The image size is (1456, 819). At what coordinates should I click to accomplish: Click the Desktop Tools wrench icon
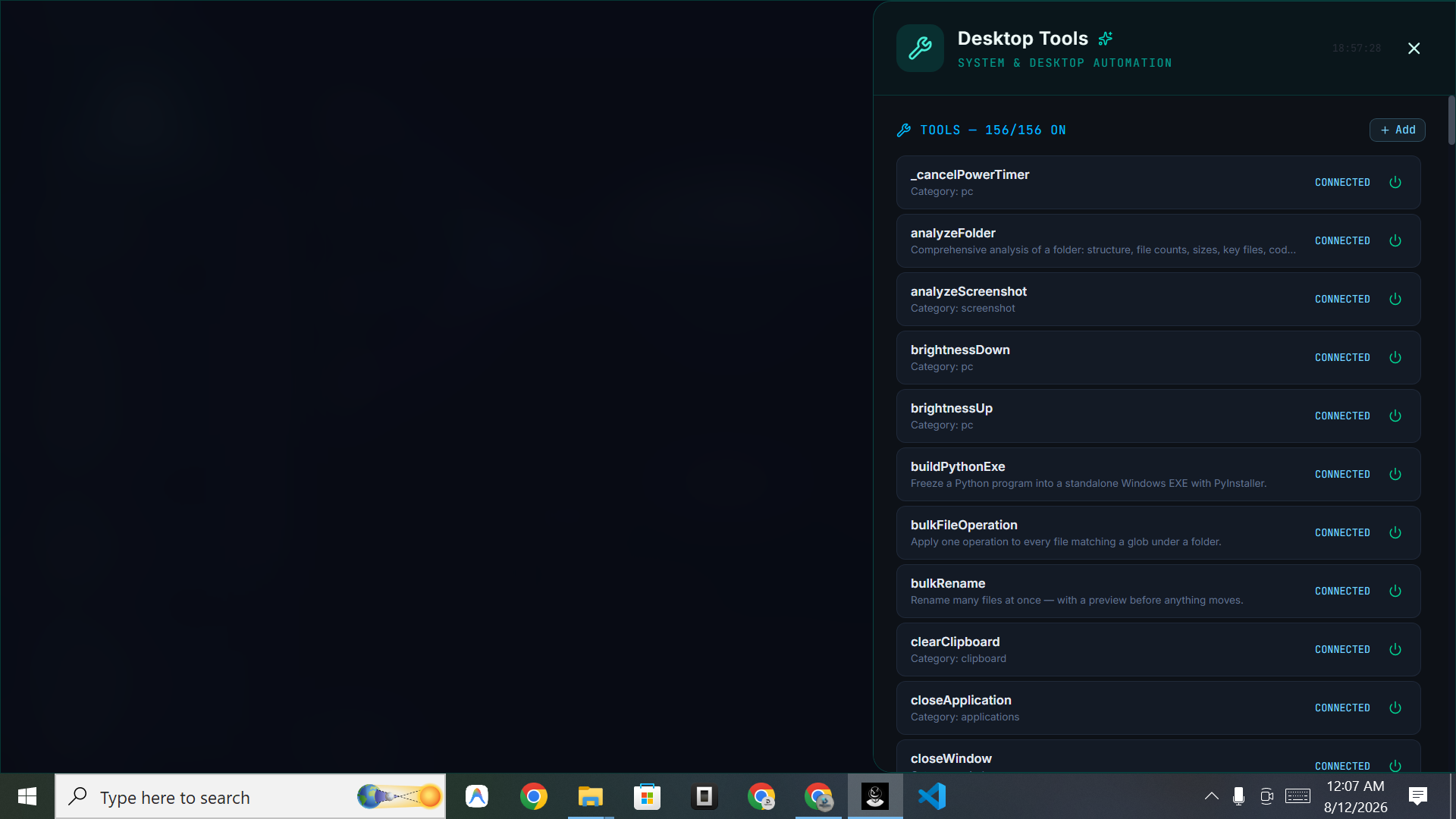[x=920, y=49]
